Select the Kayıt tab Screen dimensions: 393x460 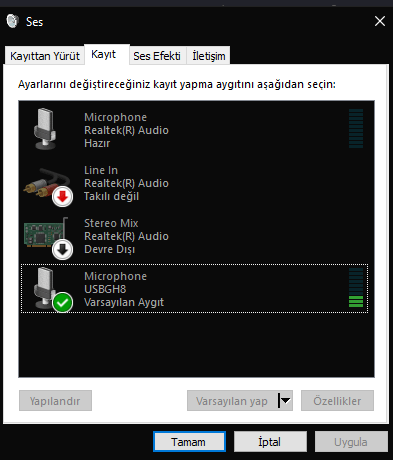[107, 54]
